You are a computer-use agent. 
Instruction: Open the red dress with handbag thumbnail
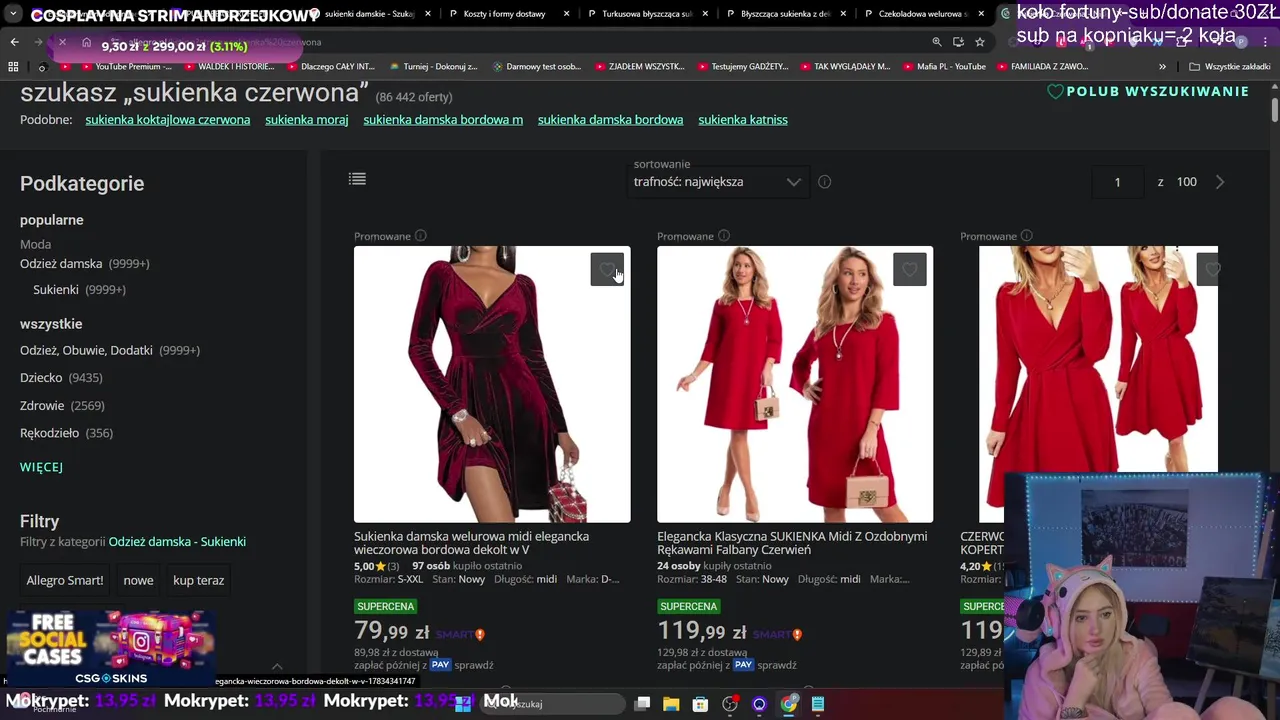795,384
